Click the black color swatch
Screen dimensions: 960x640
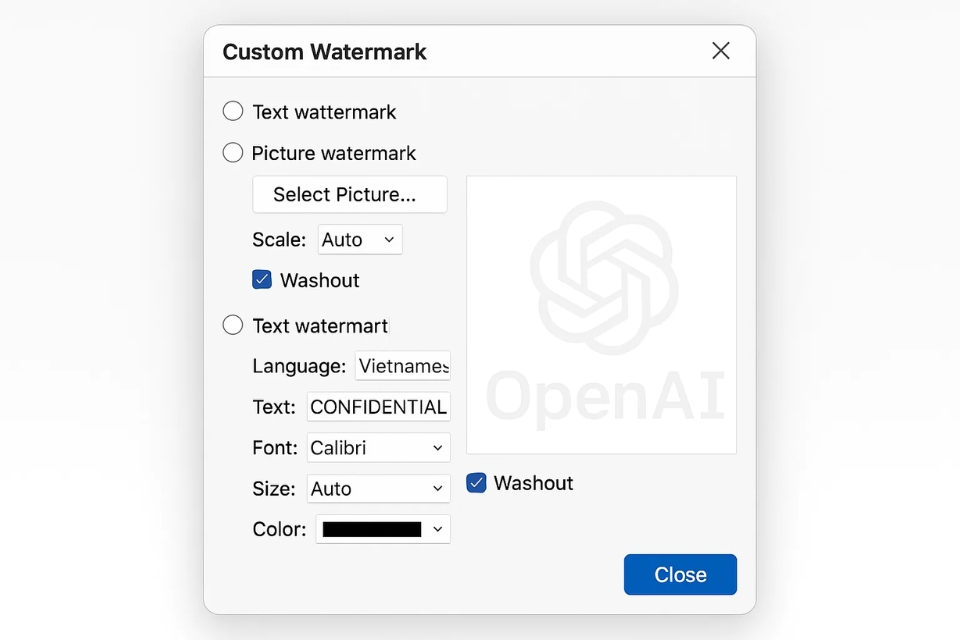(370, 529)
